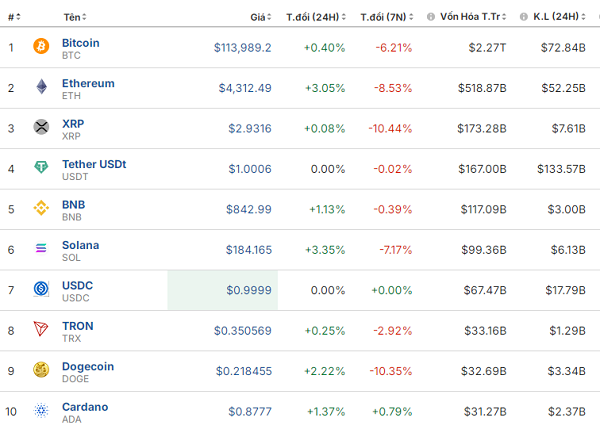Click the Solana striped logo icon
The width and height of the screenshot is (600, 429).
point(41,248)
